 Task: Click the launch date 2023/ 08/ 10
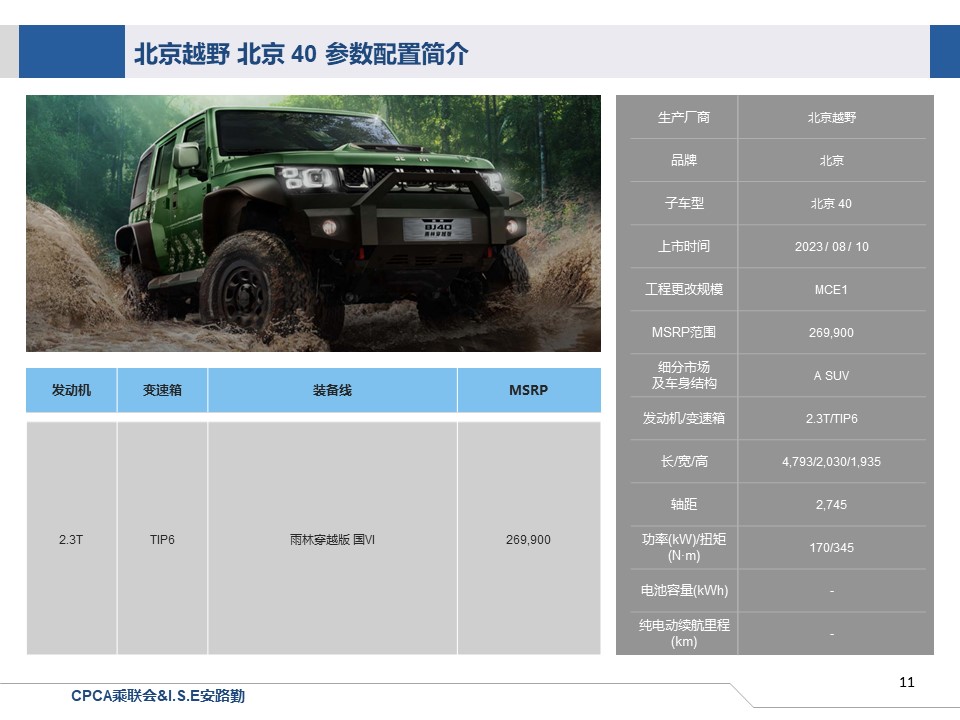(831, 247)
